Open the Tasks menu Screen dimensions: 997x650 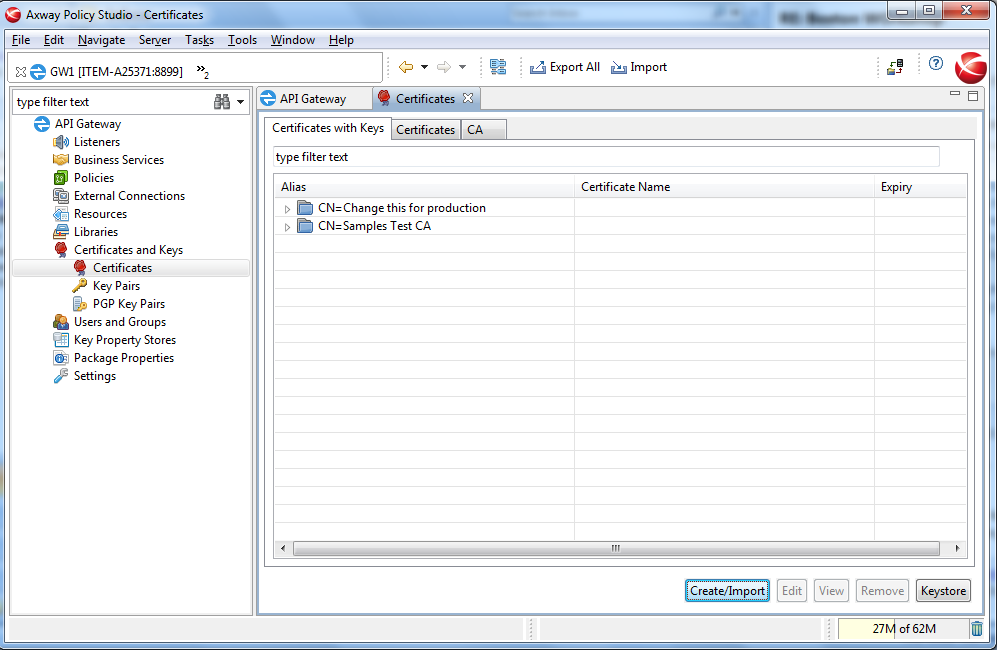point(199,40)
